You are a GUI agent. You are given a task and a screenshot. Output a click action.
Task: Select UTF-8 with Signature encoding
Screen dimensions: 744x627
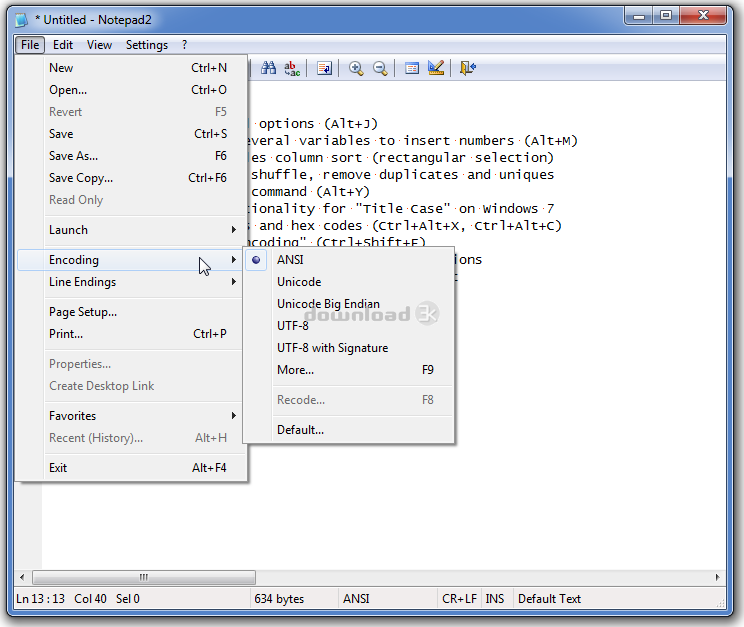[349, 348]
